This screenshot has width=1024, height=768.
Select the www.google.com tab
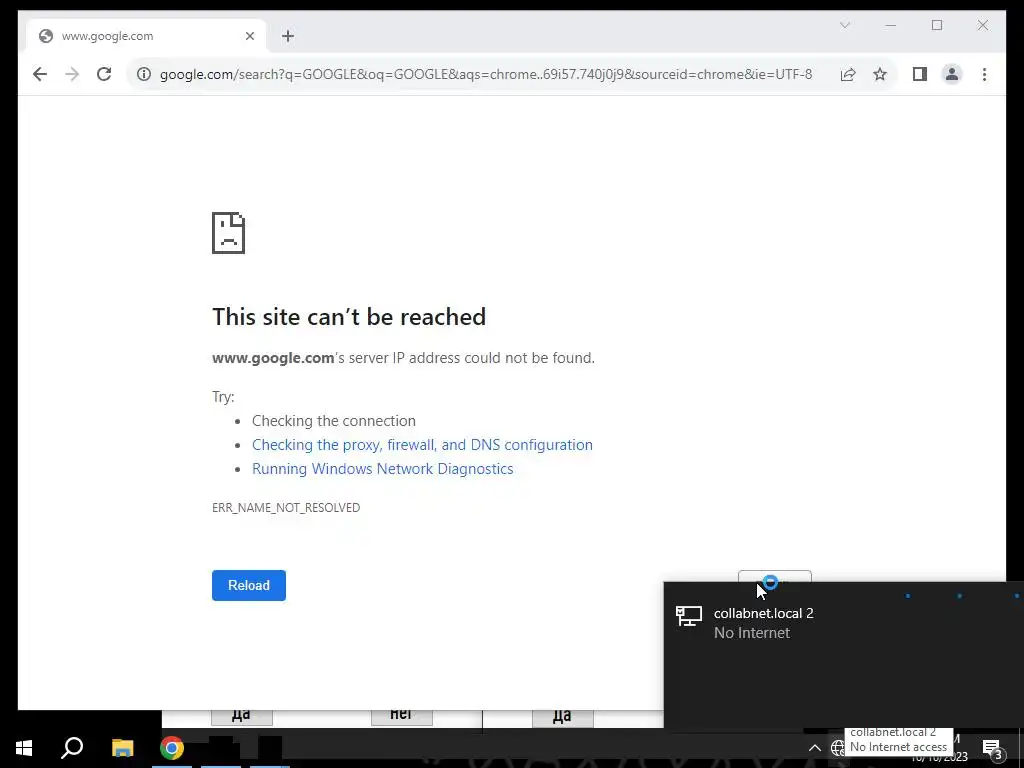coord(146,36)
